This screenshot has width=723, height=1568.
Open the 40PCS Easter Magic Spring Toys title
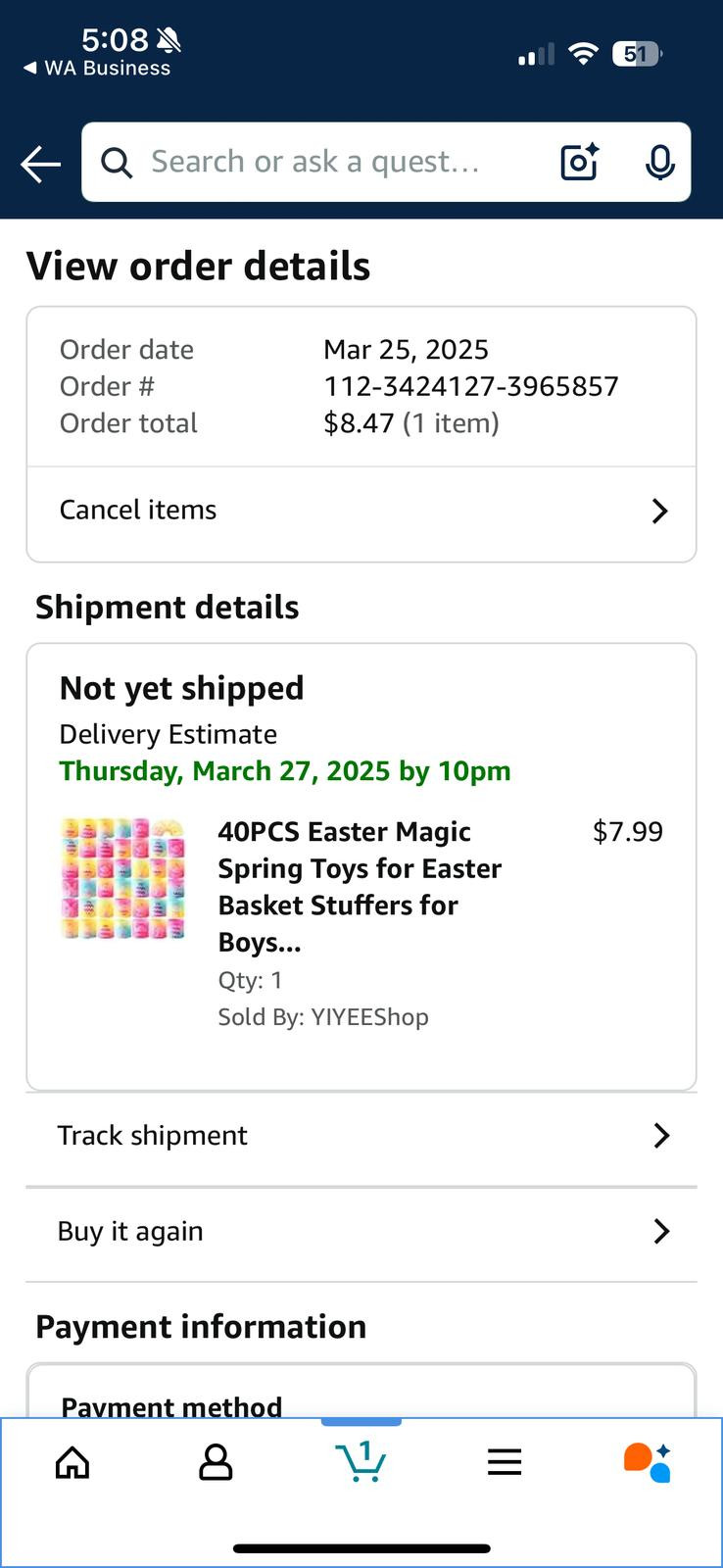point(360,887)
